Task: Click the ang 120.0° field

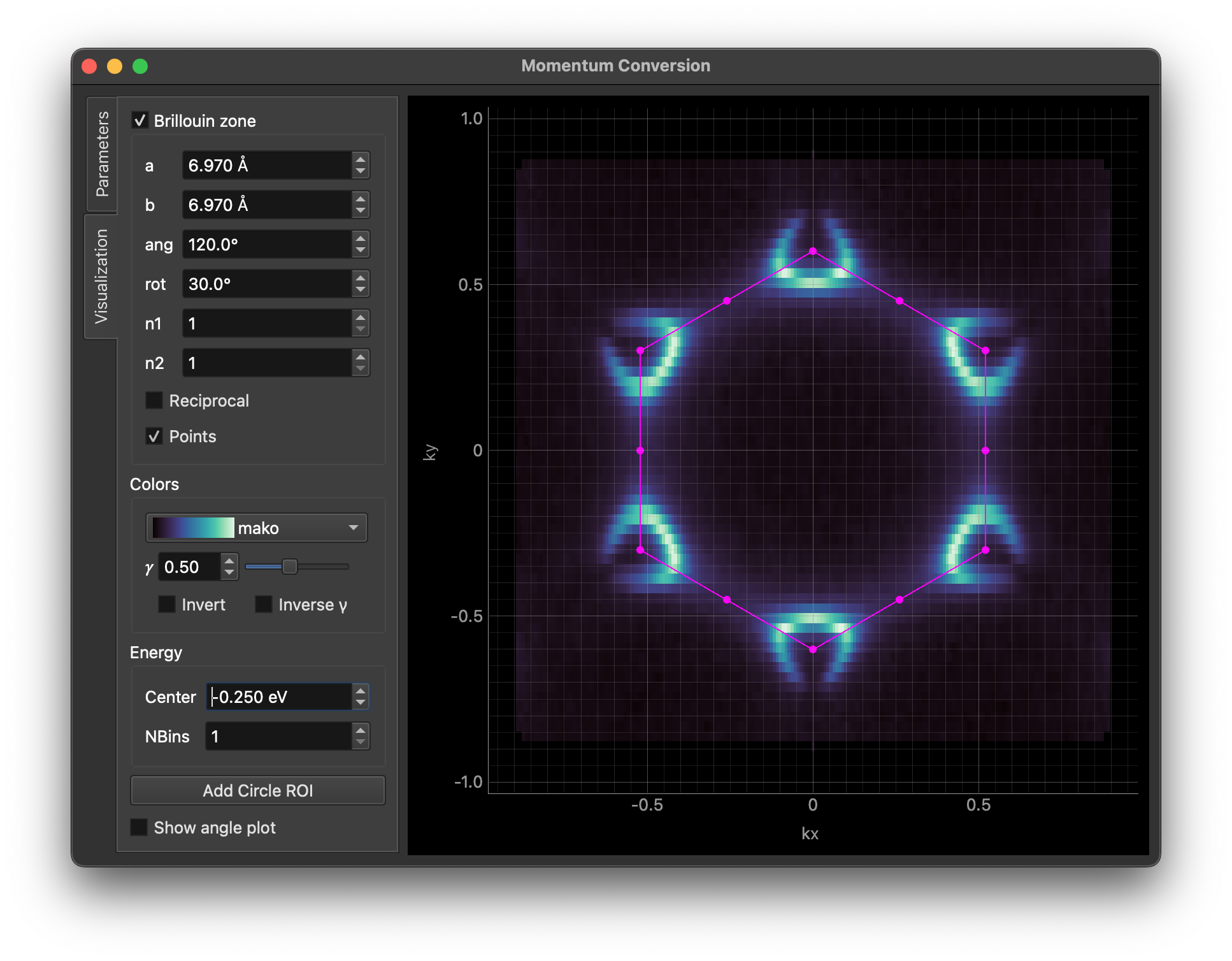Action: [x=267, y=245]
